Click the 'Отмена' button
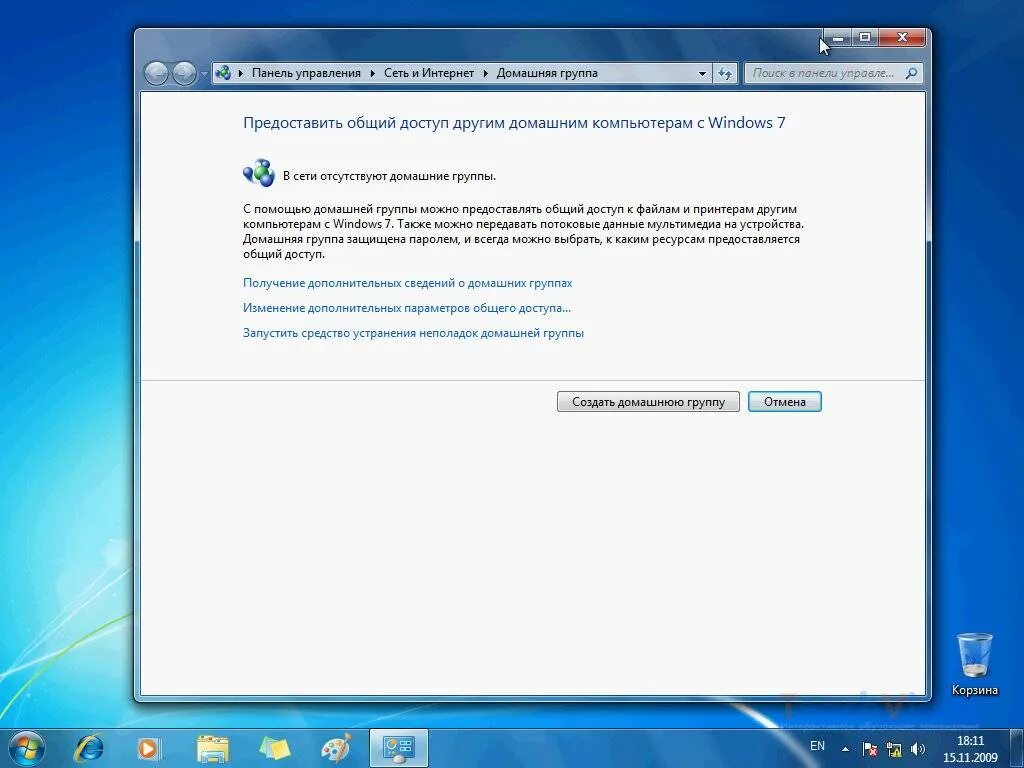The width and height of the screenshot is (1024, 768). click(x=785, y=402)
